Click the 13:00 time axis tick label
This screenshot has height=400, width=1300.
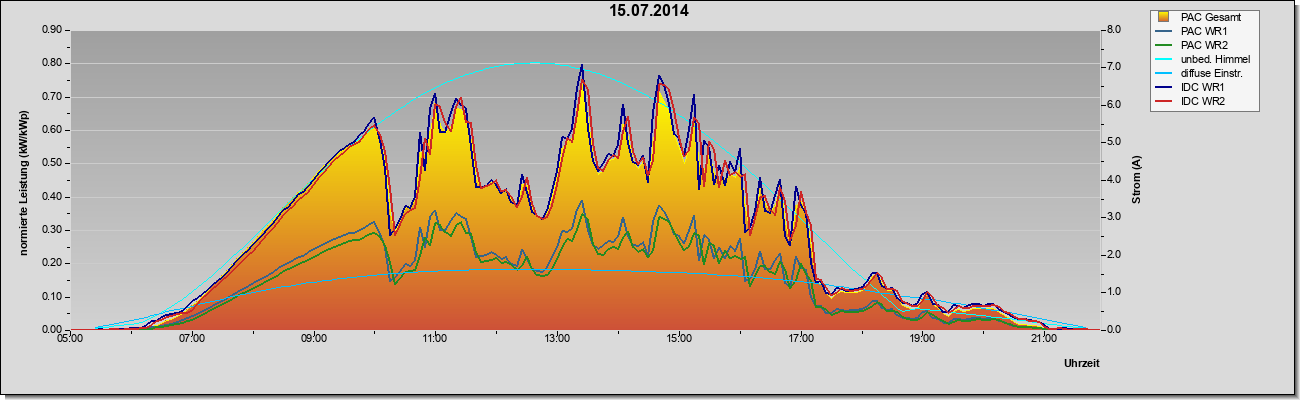[556, 340]
